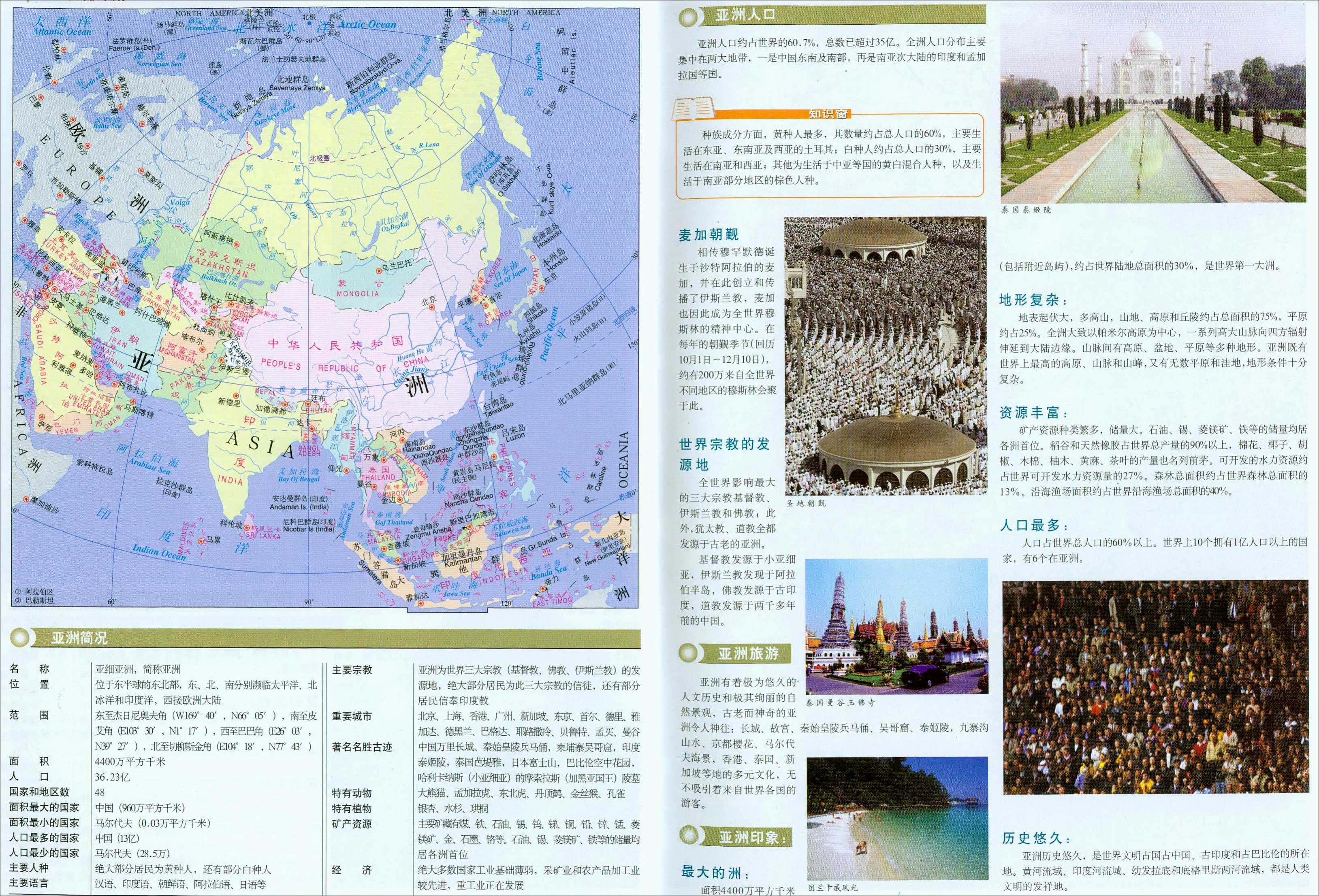Viewport: 1319px width, 896px height.
Task: Click the round bullet icon beside 亚洲简况
Action: (20, 637)
